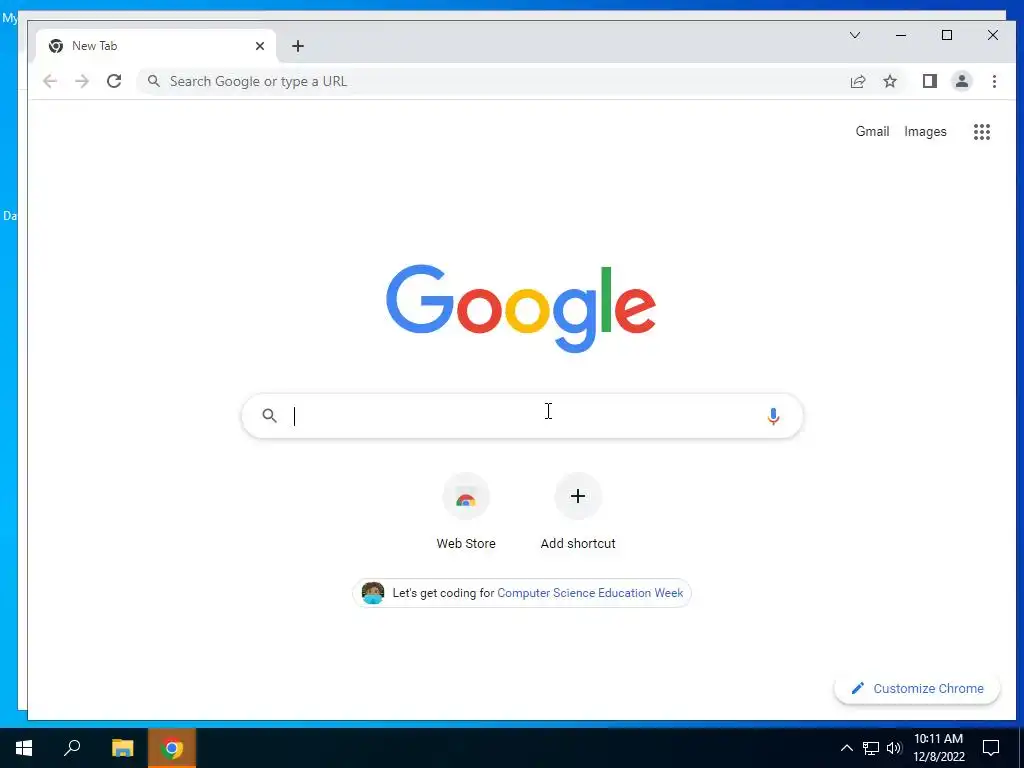Open the Images link
Image resolution: width=1024 pixels, height=768 pixels.
pyautogui.click(x=925, y=131)
